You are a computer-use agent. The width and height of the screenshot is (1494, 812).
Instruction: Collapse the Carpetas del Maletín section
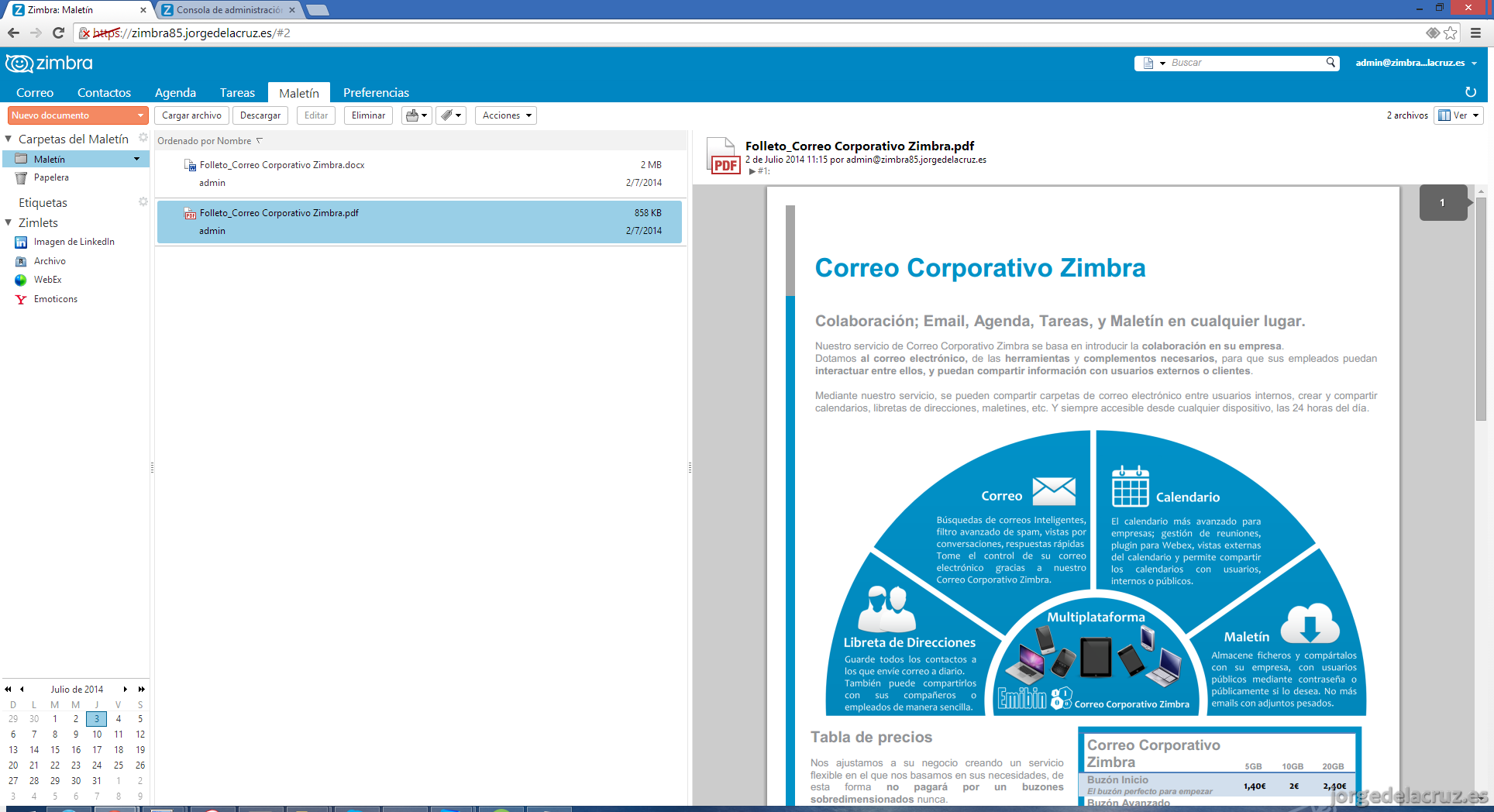click(9, 139)
